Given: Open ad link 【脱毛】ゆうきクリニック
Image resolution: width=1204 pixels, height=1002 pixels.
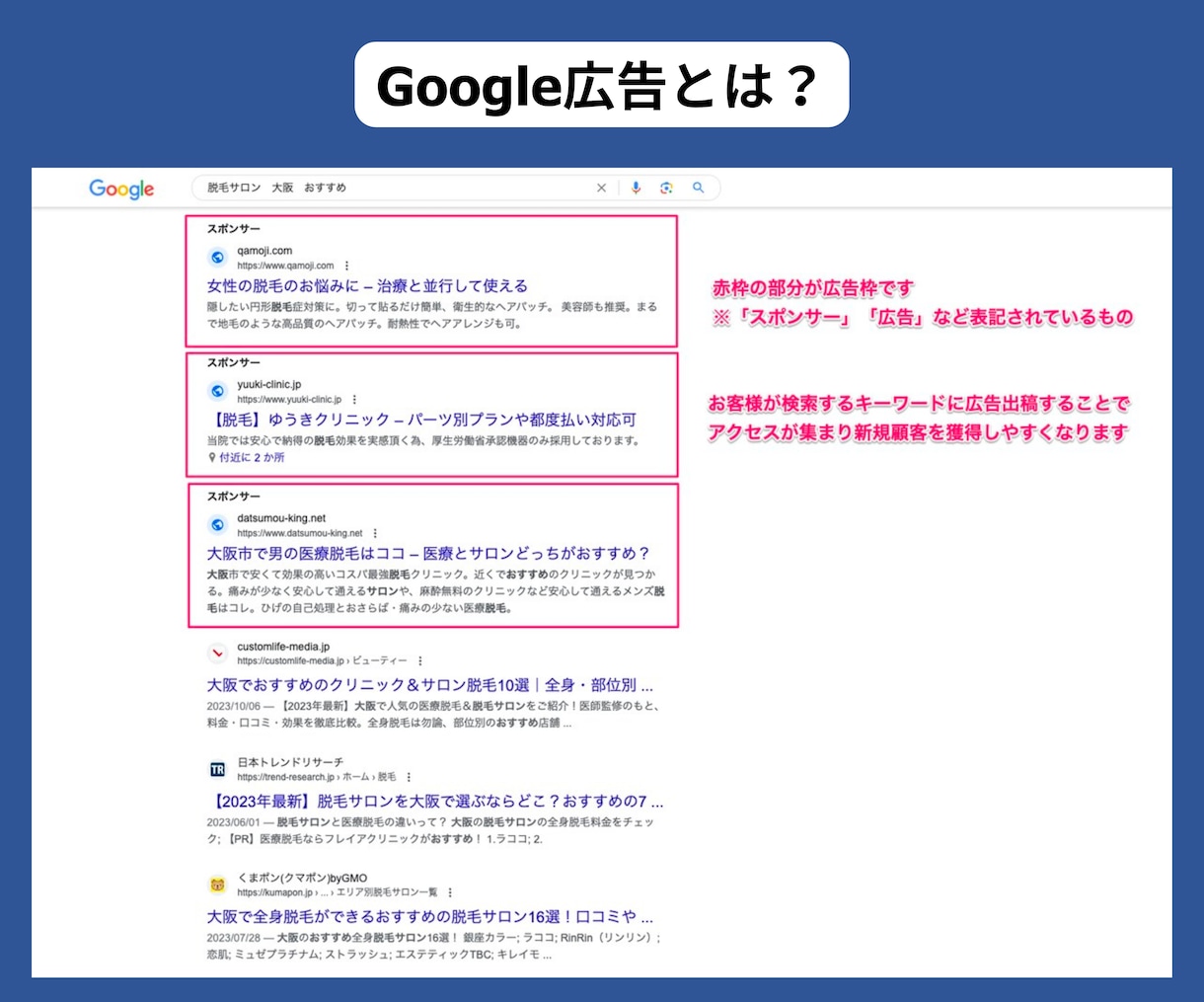Looking at the screenshot, I should point(421,420).
